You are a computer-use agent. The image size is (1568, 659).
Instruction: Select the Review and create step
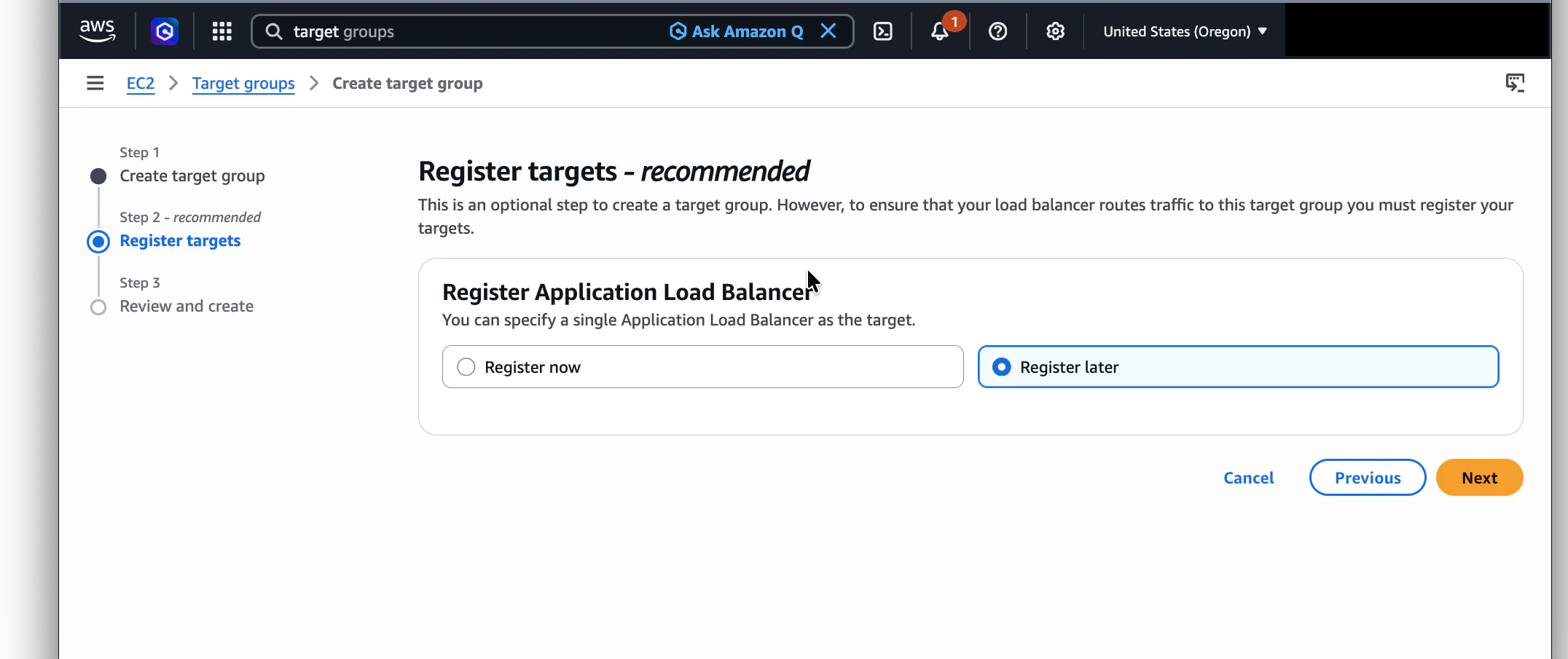click(x=186, y=306)
